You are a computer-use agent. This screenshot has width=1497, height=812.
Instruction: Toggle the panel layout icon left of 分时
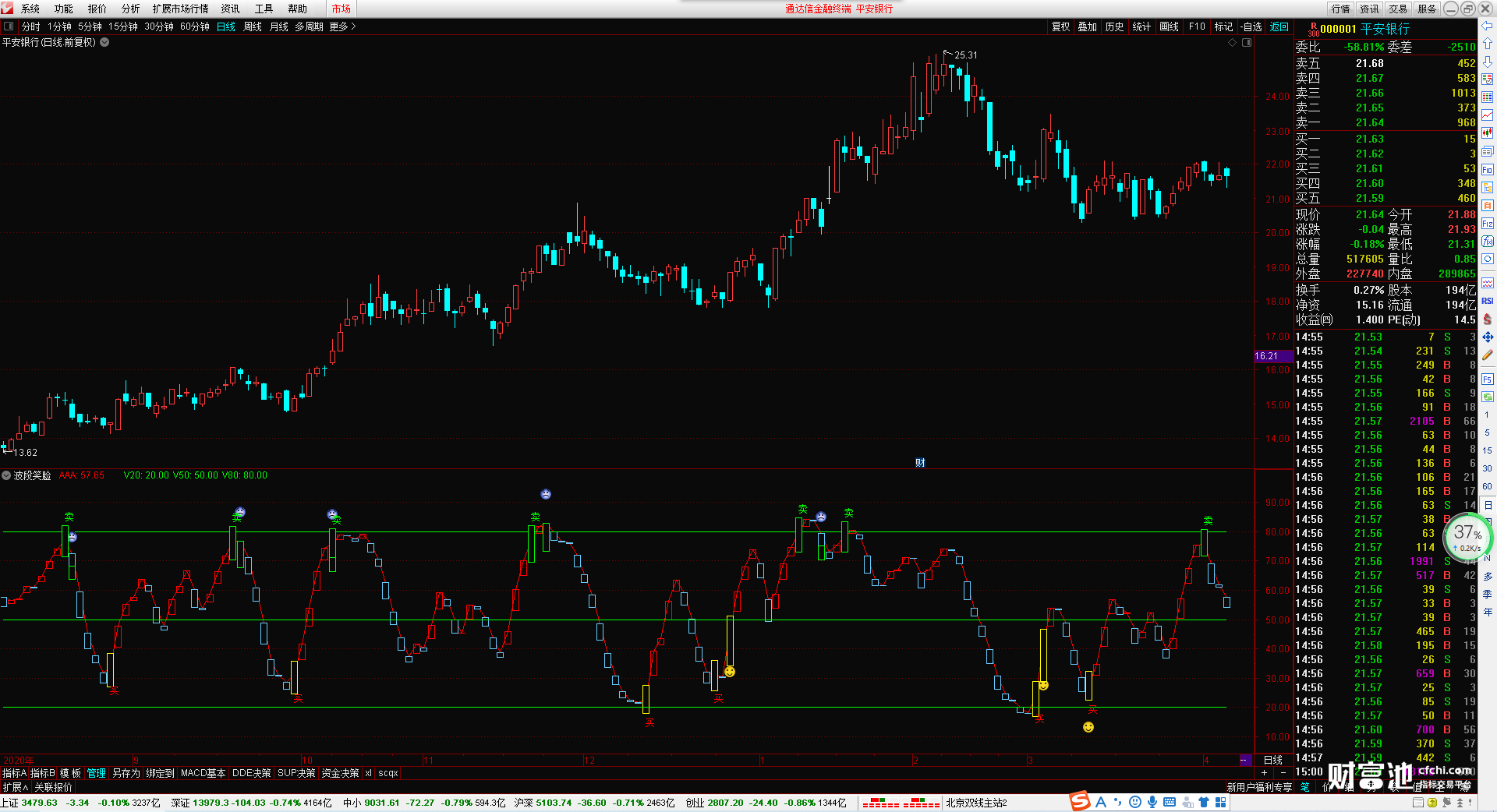point(9,26)
